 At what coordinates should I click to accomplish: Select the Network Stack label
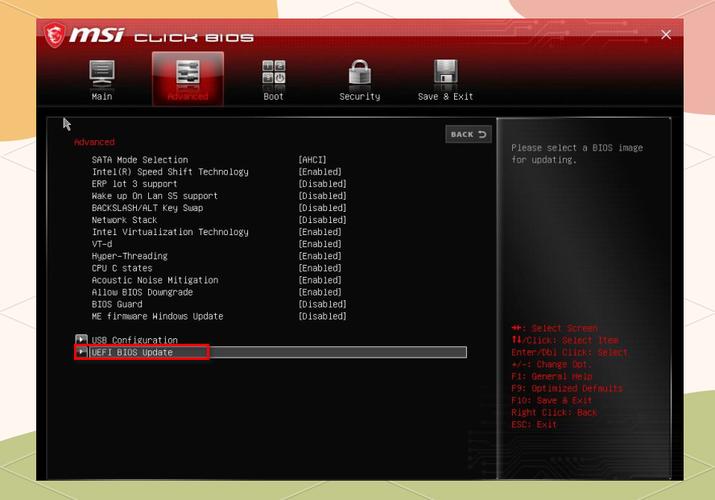point(124,220)
